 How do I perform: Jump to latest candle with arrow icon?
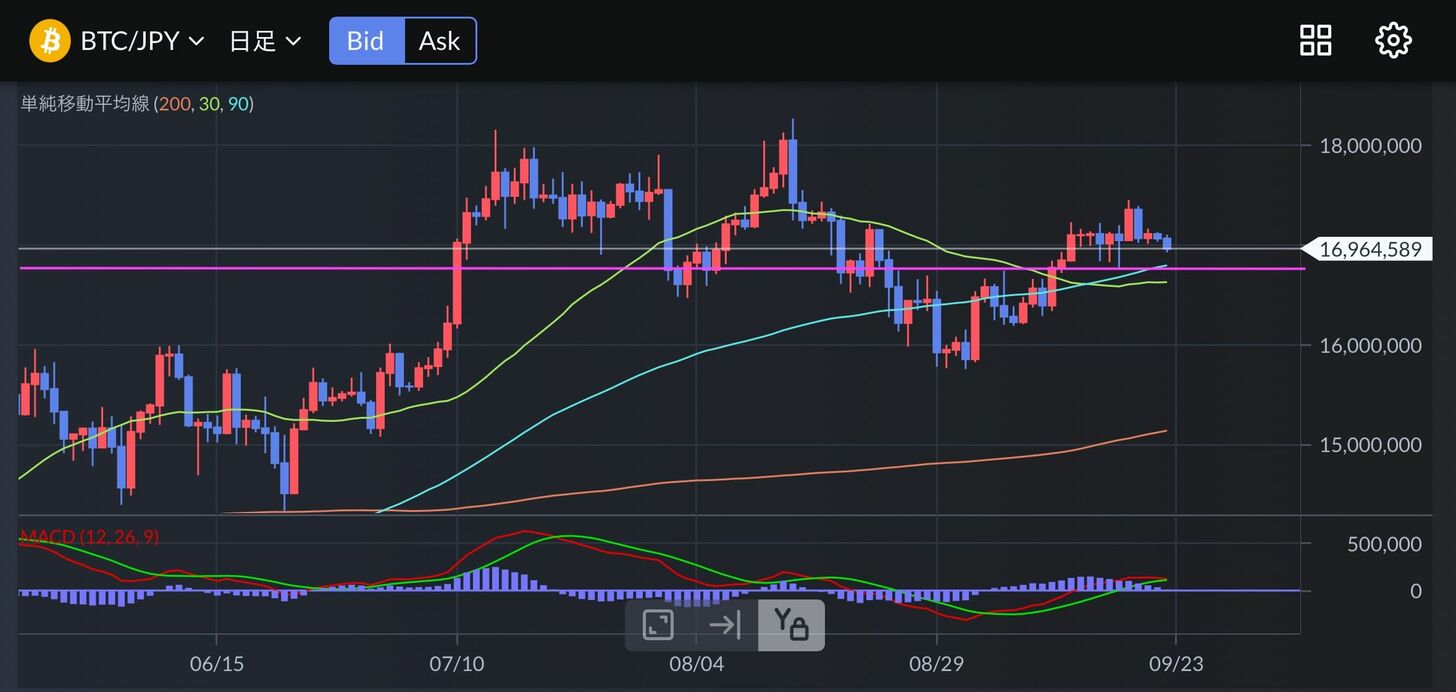724,626
